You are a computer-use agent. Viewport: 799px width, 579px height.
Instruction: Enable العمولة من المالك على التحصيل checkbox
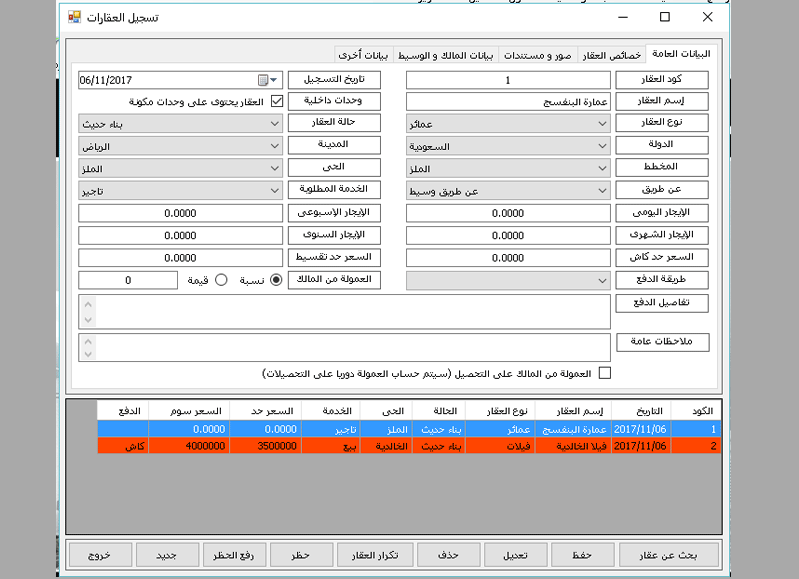(605, 373)
